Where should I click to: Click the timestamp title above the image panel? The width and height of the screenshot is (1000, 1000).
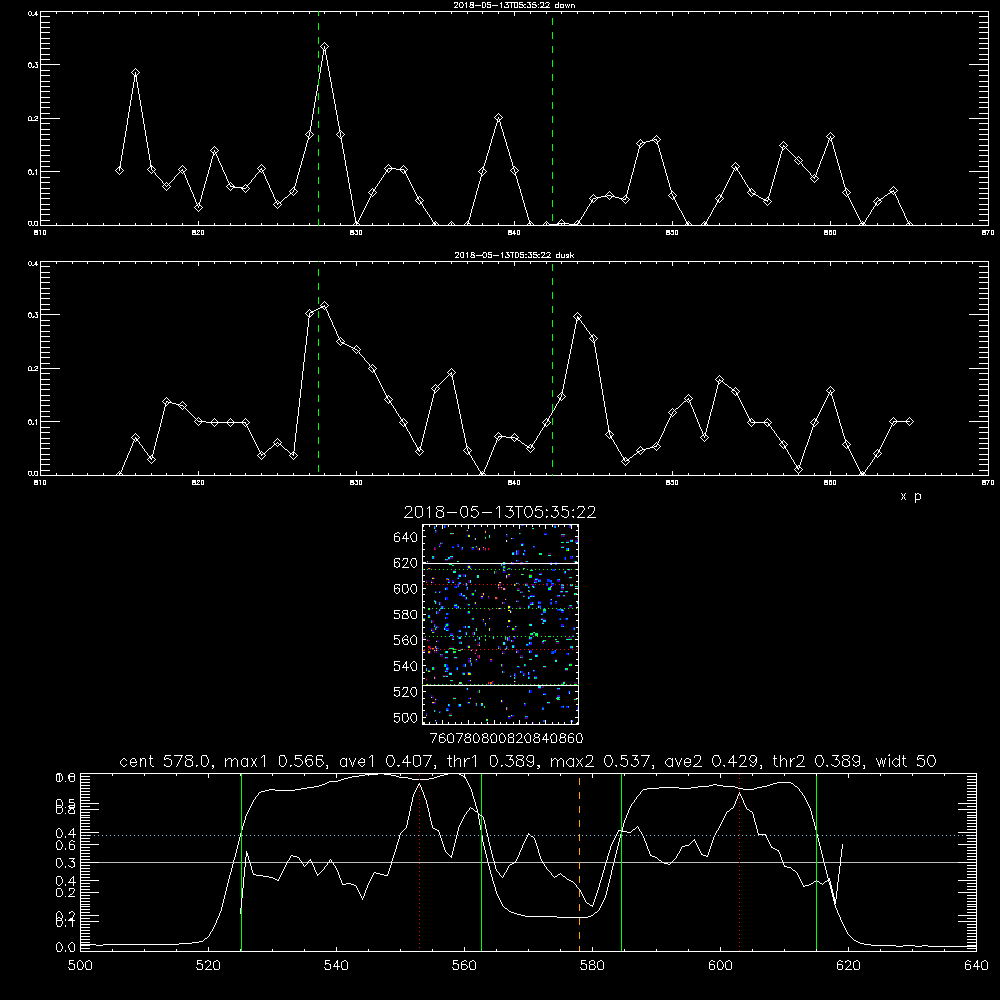tap(500, 512)
